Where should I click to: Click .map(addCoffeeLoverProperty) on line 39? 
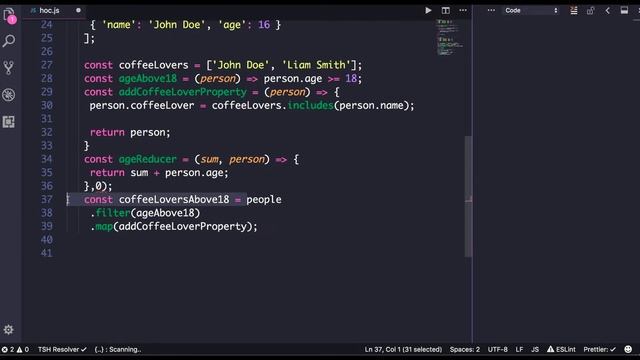pos(171,227)
